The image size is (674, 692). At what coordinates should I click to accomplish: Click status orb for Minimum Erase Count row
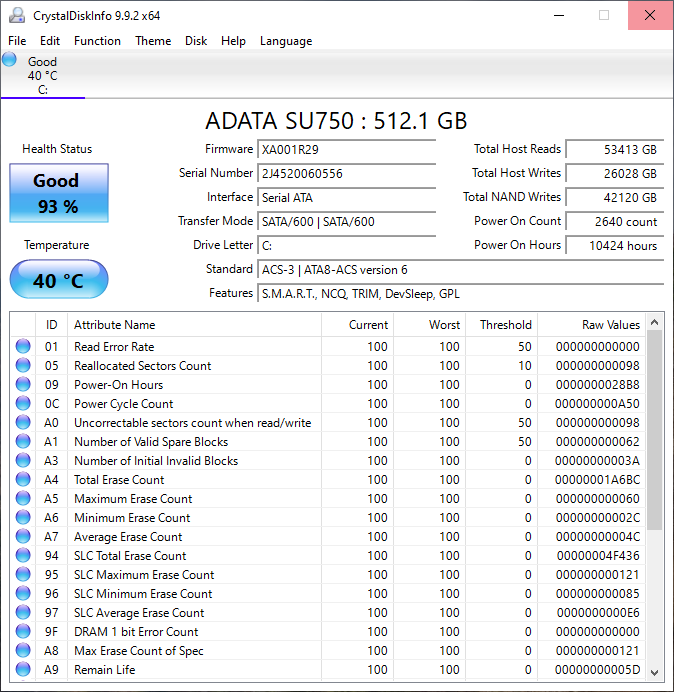point(23,517)
